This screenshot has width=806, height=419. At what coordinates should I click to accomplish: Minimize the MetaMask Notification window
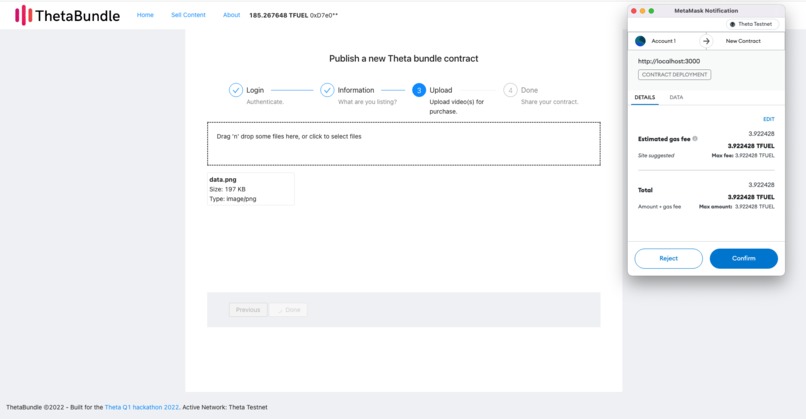[x=643, y=11]
